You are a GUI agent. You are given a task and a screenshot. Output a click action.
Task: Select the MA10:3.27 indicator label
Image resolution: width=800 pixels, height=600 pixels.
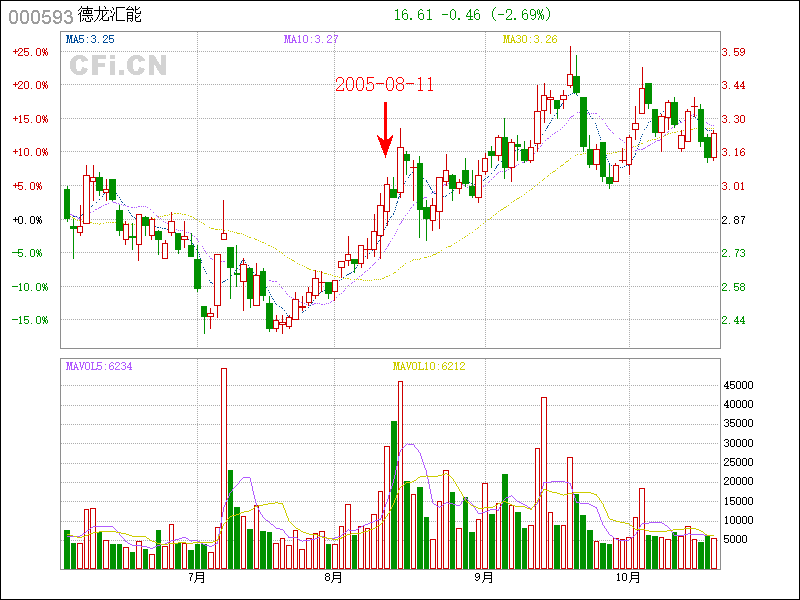[x=311, y=39]
